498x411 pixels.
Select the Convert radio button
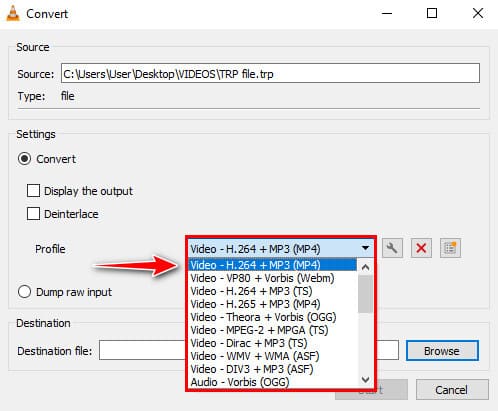click(x=25, y=159)
